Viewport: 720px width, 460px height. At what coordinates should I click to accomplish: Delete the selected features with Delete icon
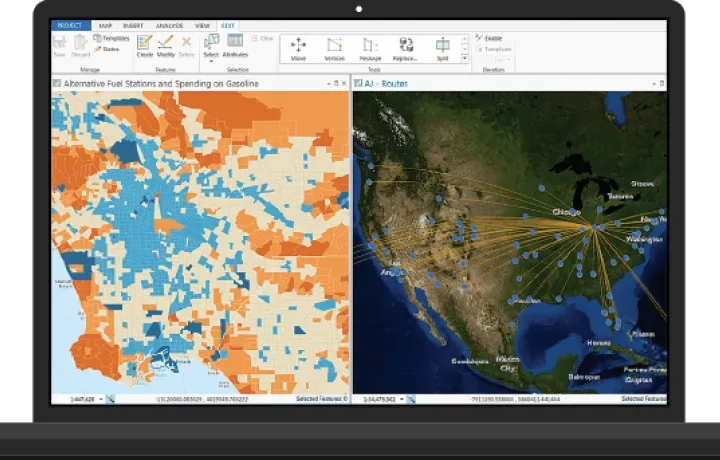click(186, 46)
